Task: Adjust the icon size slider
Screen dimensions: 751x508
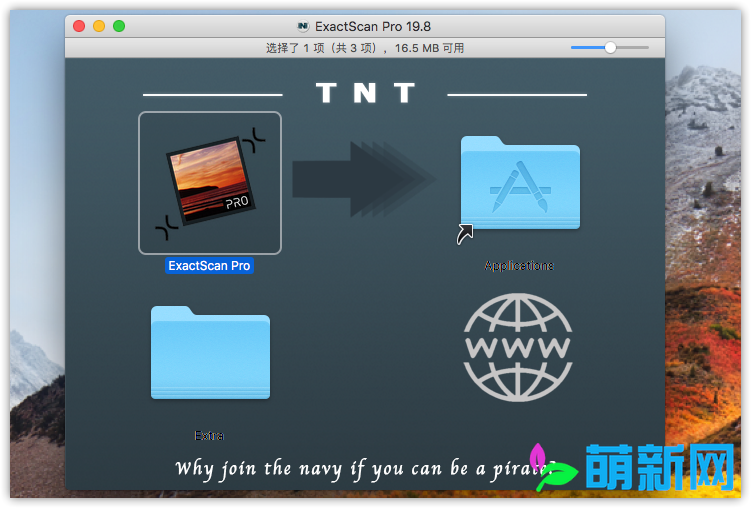Action: click(610, 48)
